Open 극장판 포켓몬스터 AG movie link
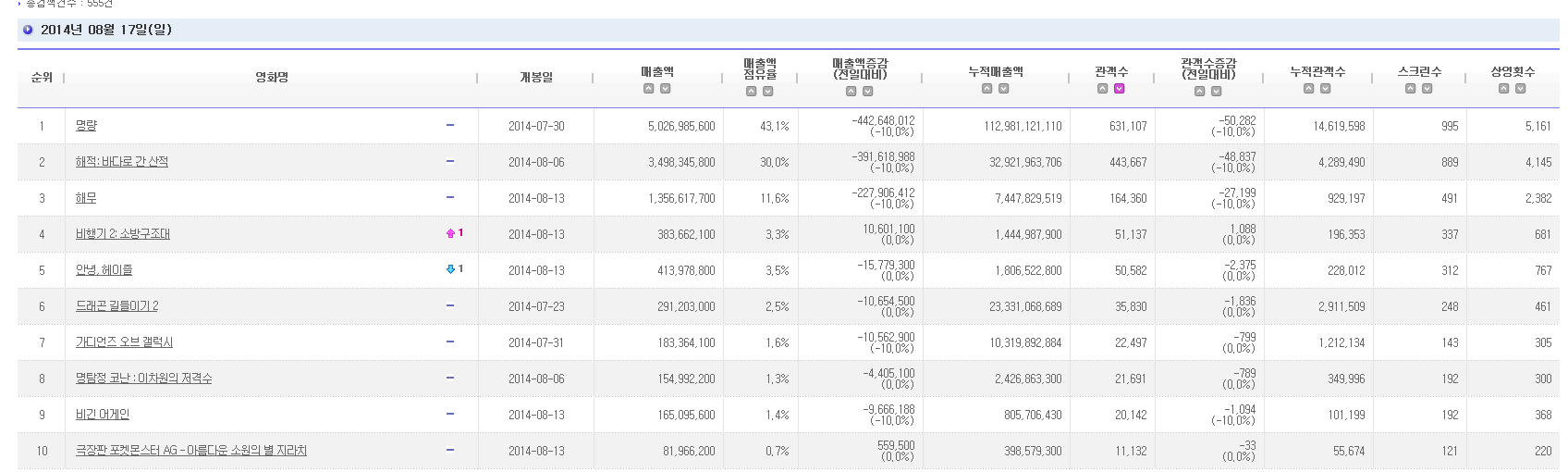The height and width of the screenshot is (472, 1568). click(x=191, y=451)
